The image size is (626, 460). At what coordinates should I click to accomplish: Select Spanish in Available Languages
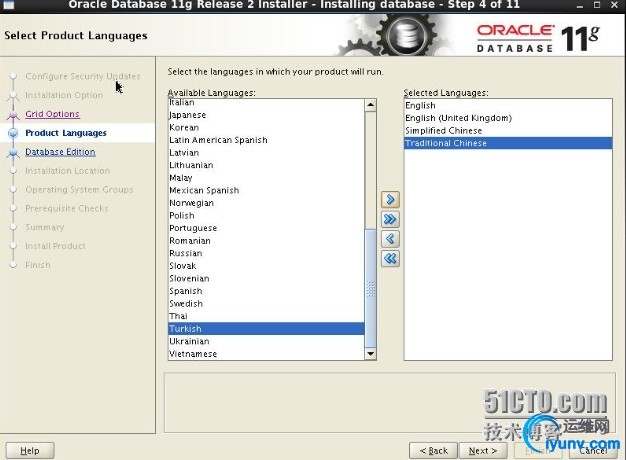pos(266,291)
